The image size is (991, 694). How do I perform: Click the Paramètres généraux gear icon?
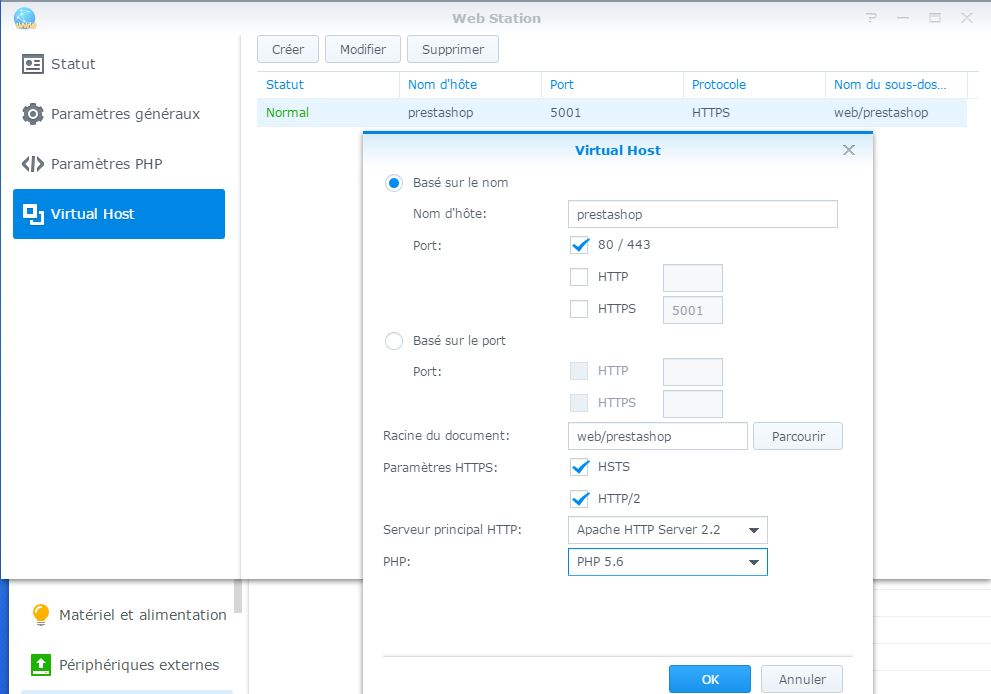(x=33, y=114)
